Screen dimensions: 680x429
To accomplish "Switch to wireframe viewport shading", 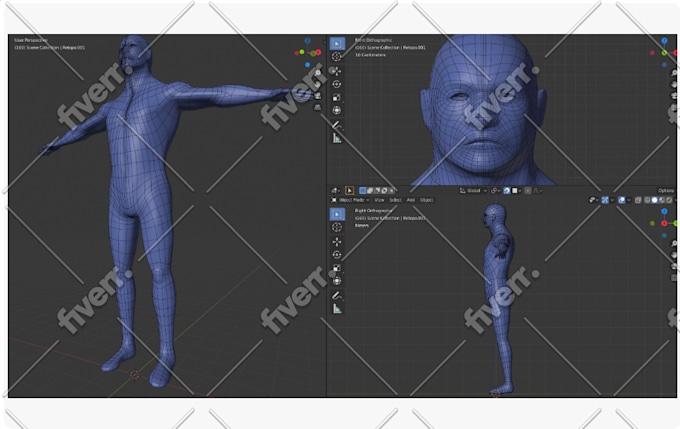I will (x=647, y=200).
